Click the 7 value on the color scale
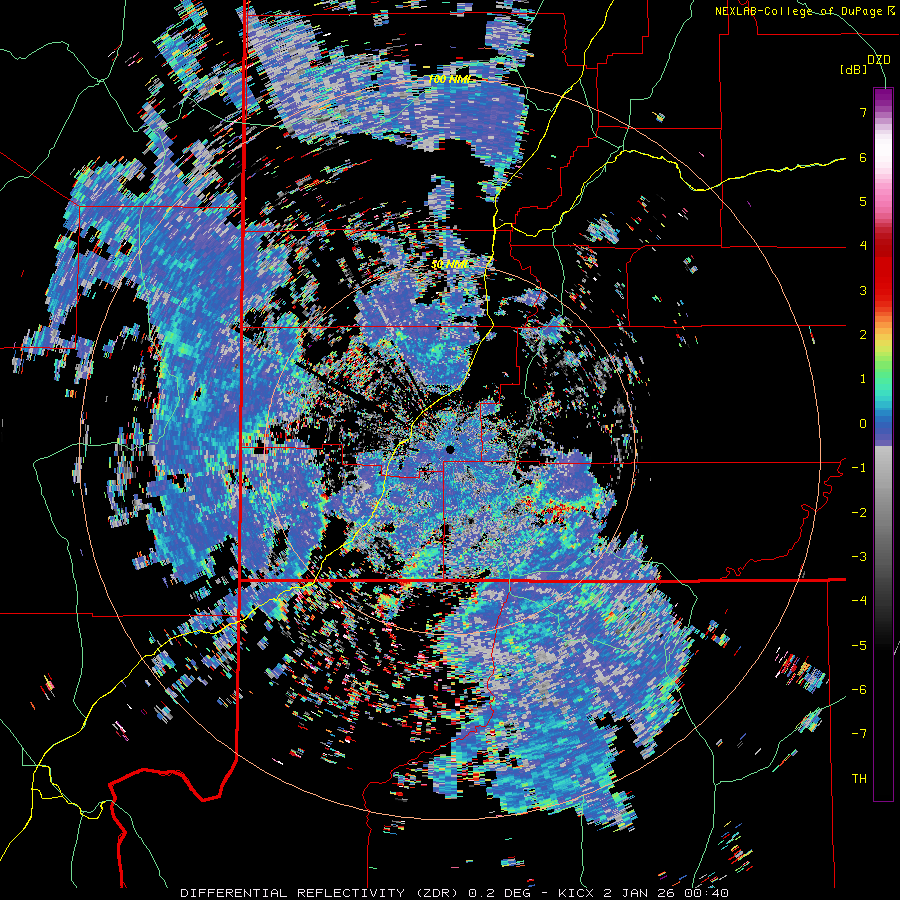The image size is (900, 900). coord(863,112)
